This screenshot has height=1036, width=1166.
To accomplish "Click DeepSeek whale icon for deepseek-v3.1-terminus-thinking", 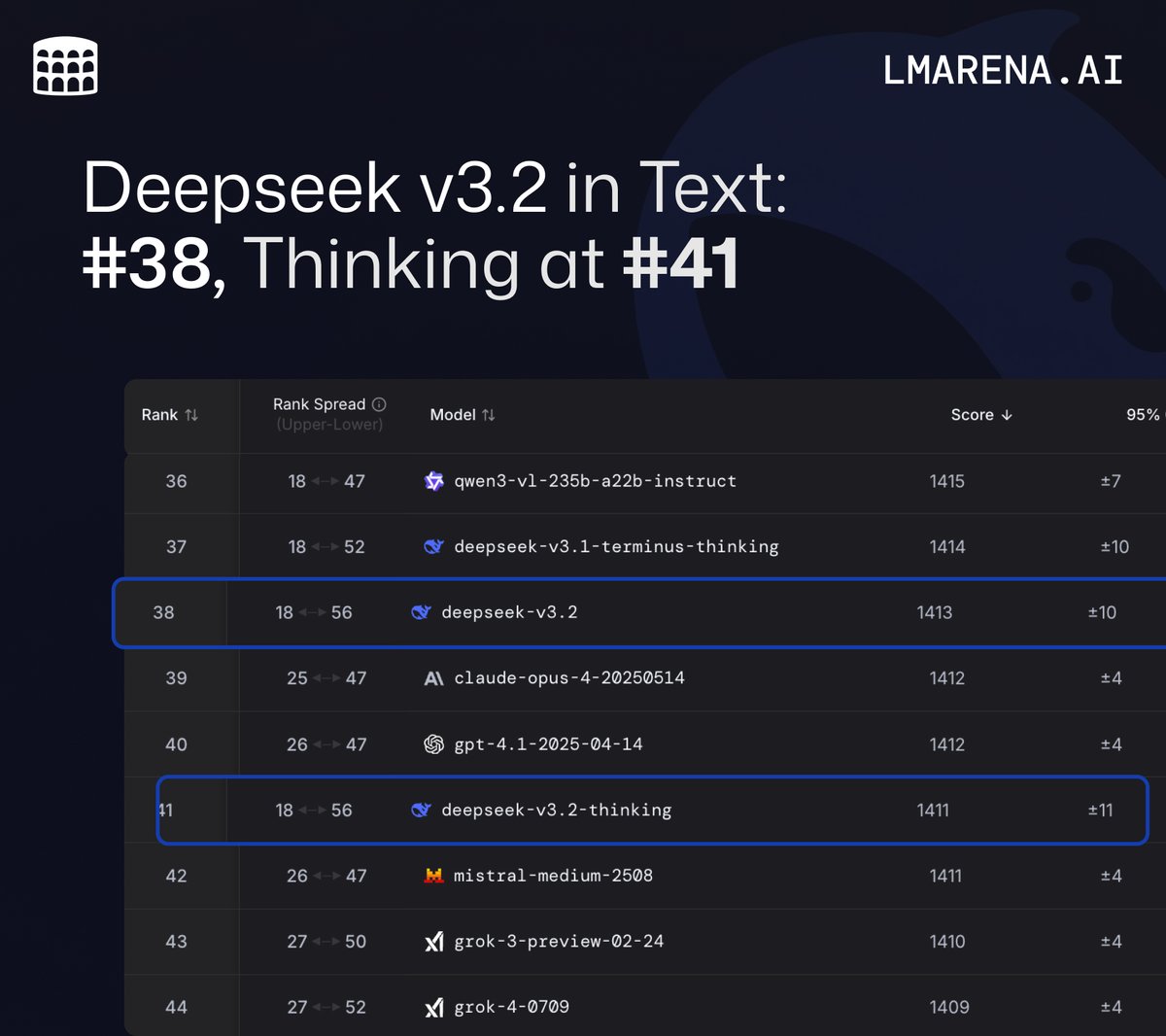I will click(434, 547).
